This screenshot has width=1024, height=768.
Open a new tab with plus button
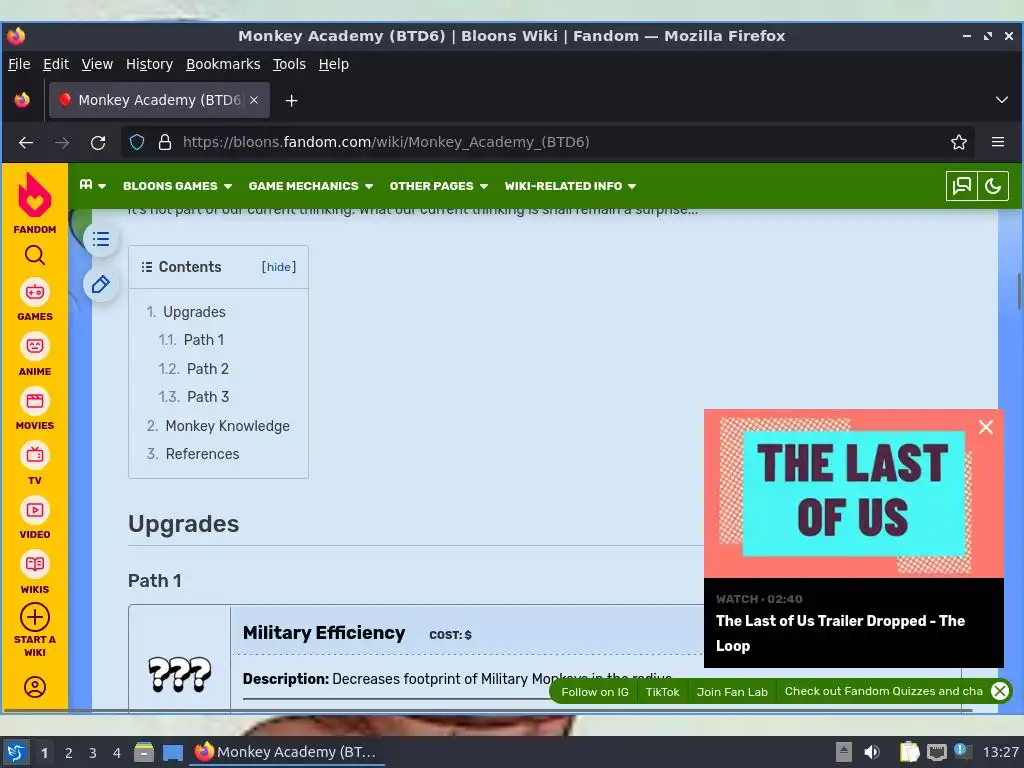point(292,101)
